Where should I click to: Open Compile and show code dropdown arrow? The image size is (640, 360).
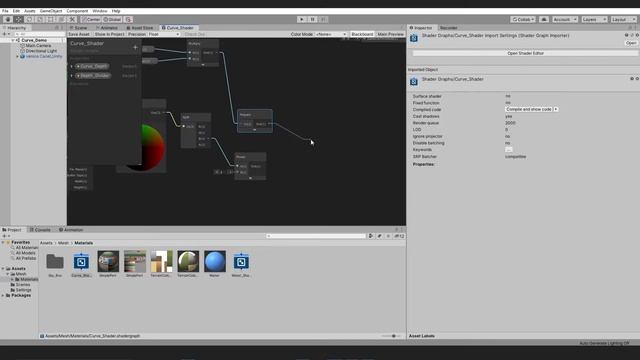tap(556, 109)
